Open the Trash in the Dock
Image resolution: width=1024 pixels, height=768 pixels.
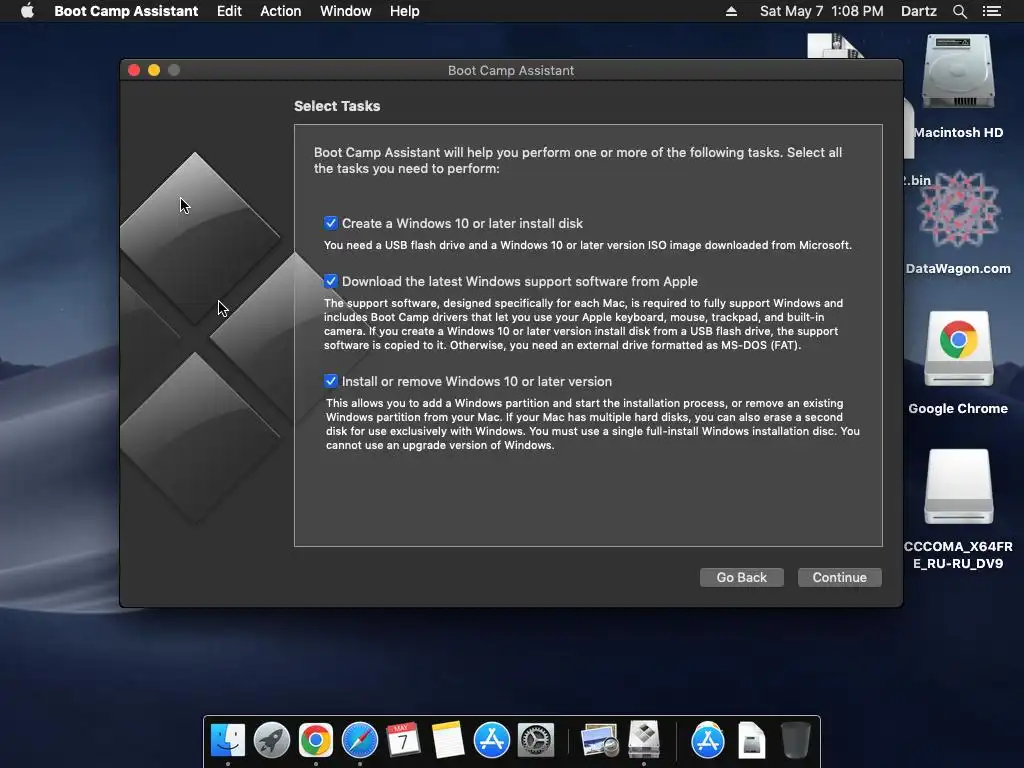tap(795, 741)
